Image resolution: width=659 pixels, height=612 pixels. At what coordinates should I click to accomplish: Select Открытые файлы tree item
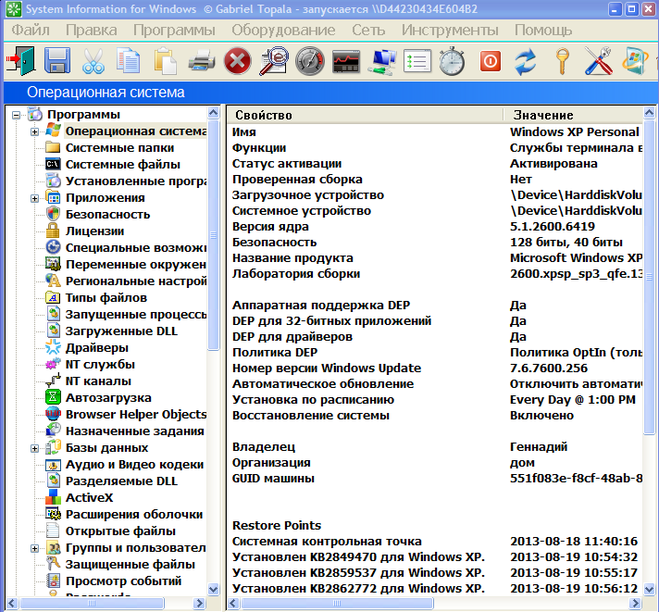tap(120, 531)
